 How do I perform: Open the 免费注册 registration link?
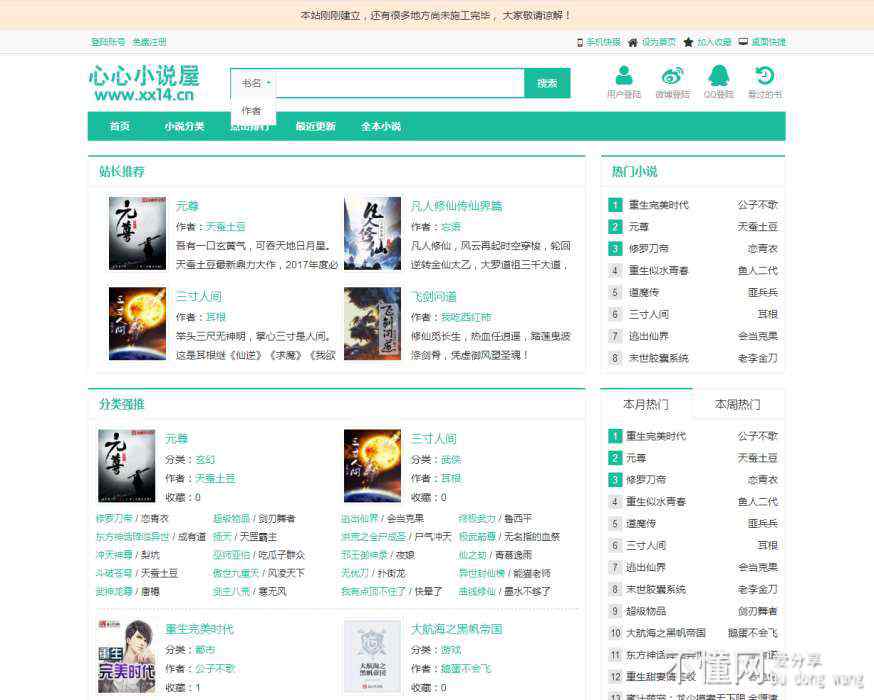149,42
